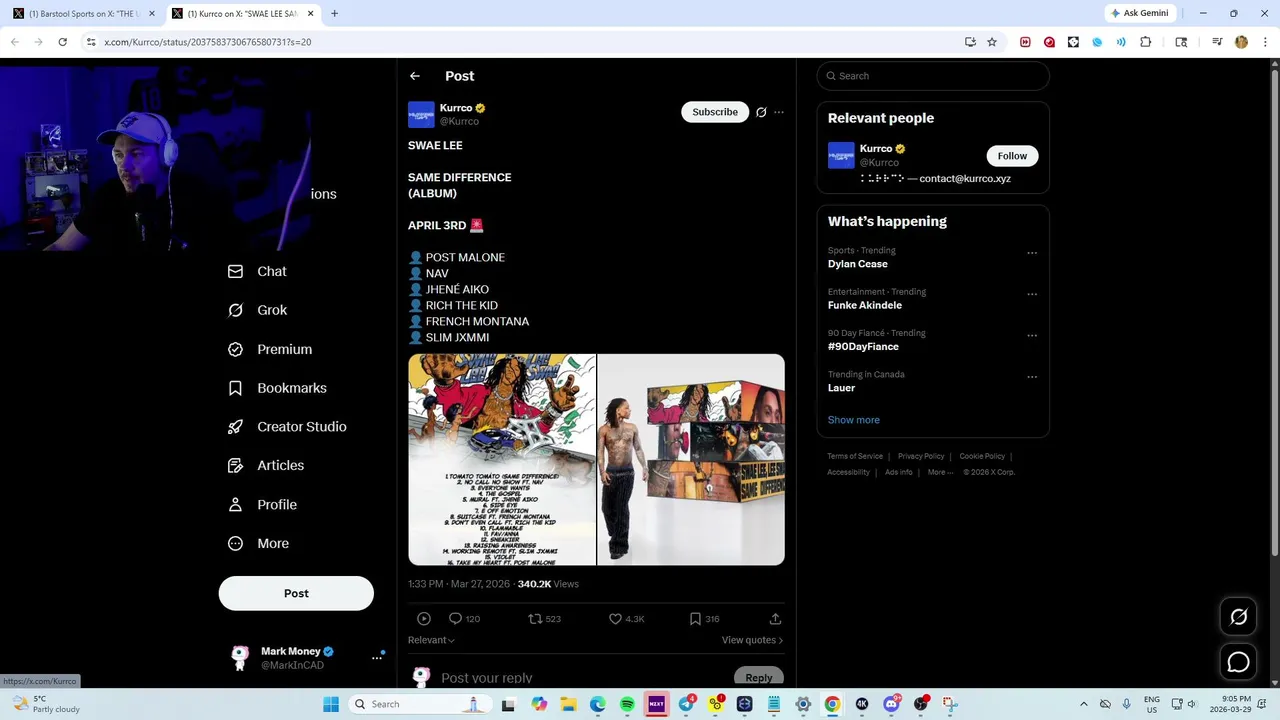Screen dimensions: 1280x720
Task: Open Grok in the X sidebar
Action: [x=258, y=310]
